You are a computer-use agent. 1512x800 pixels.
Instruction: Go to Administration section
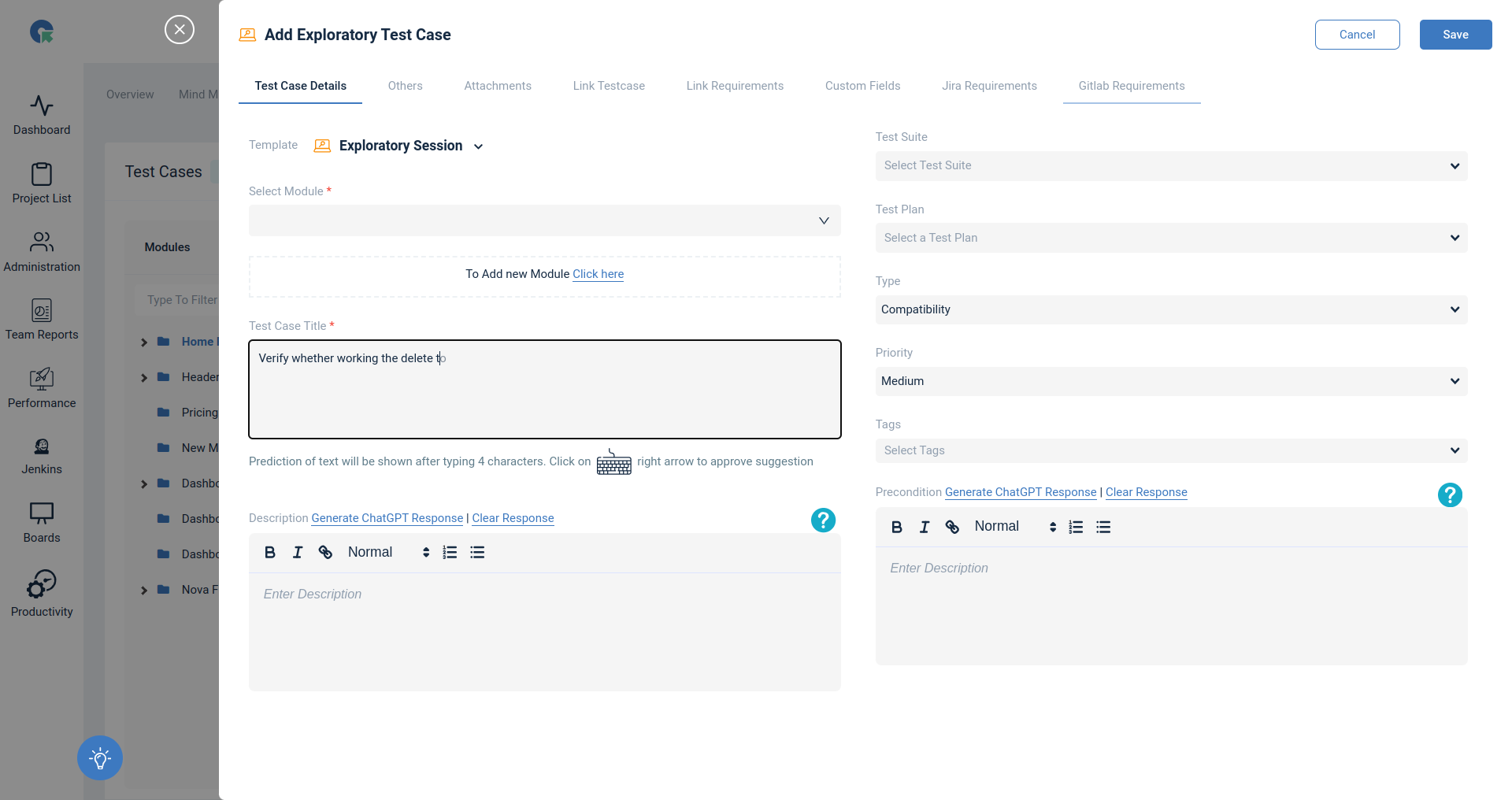[x=42, y=252]
